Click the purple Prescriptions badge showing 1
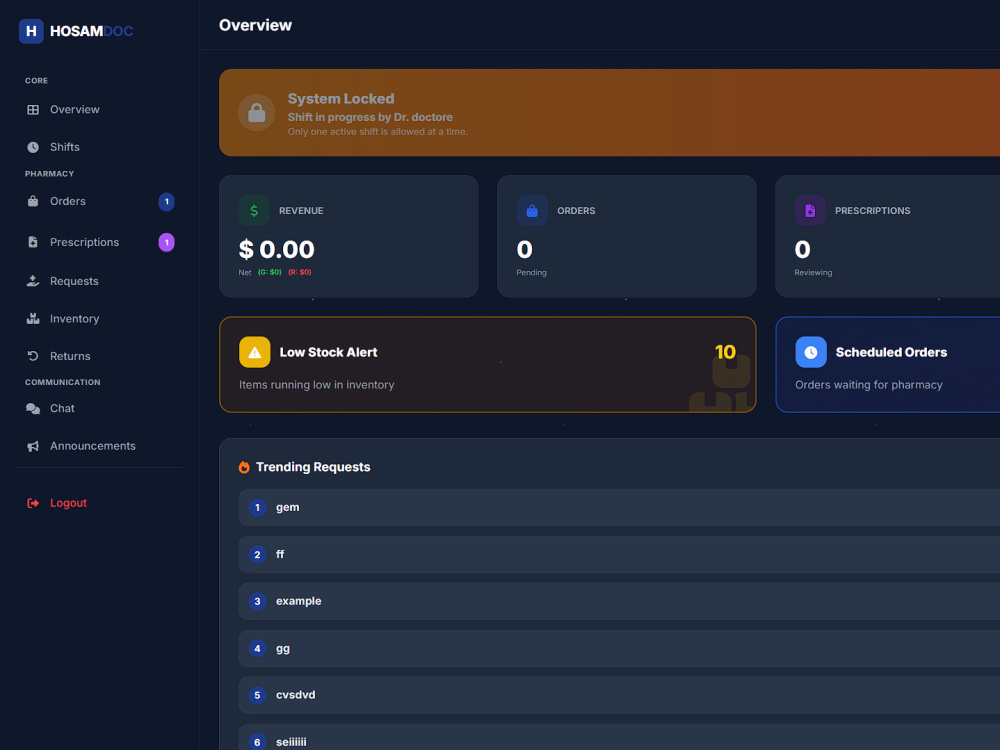 166,242
